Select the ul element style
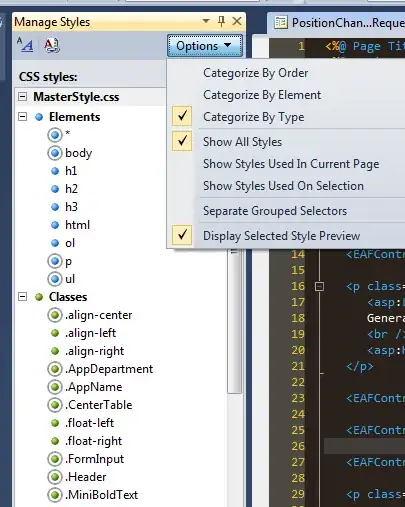Image resolution: width=405 pixels, height=507 pixels. tap(70, 279)
